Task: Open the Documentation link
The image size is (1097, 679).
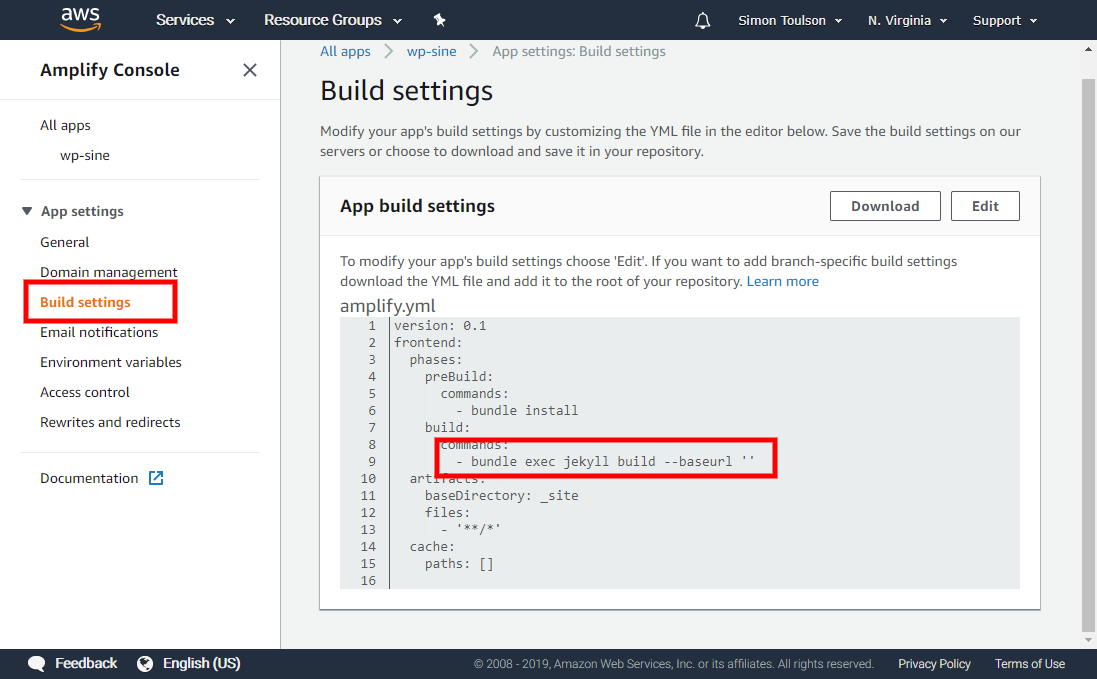Action: [89, 478]
